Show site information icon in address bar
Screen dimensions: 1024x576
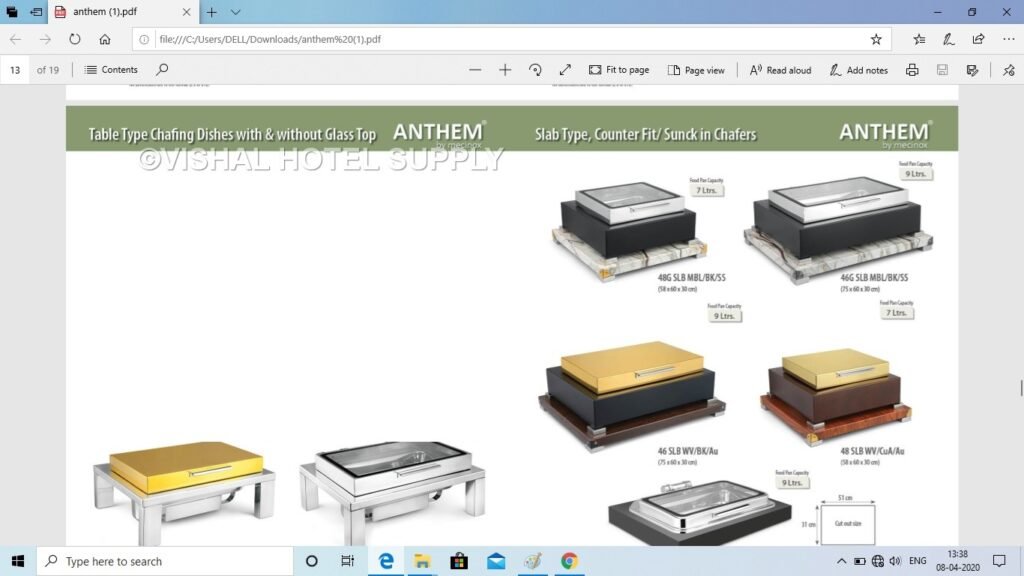[x=144, y=39]
